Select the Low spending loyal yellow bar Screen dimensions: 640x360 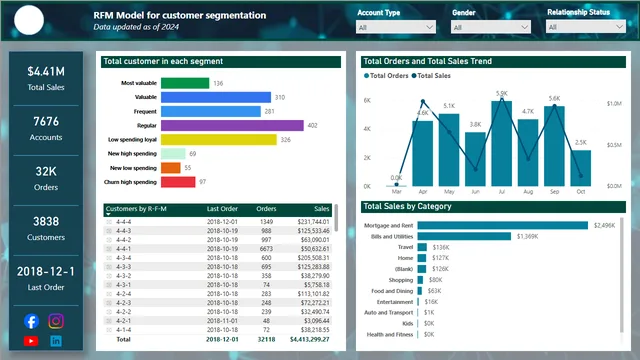pos(219,140)
